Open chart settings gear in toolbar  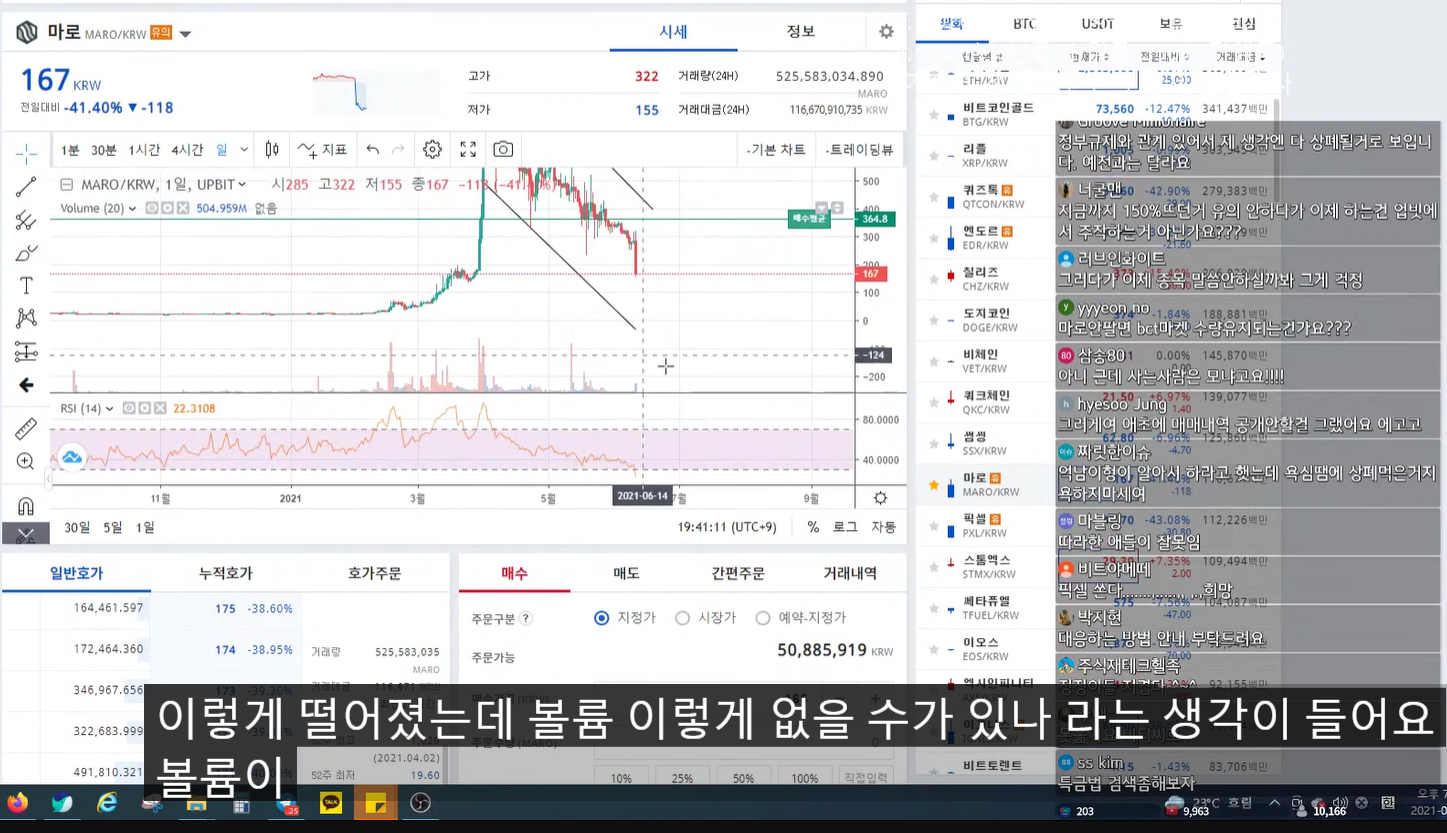point(432,149)
